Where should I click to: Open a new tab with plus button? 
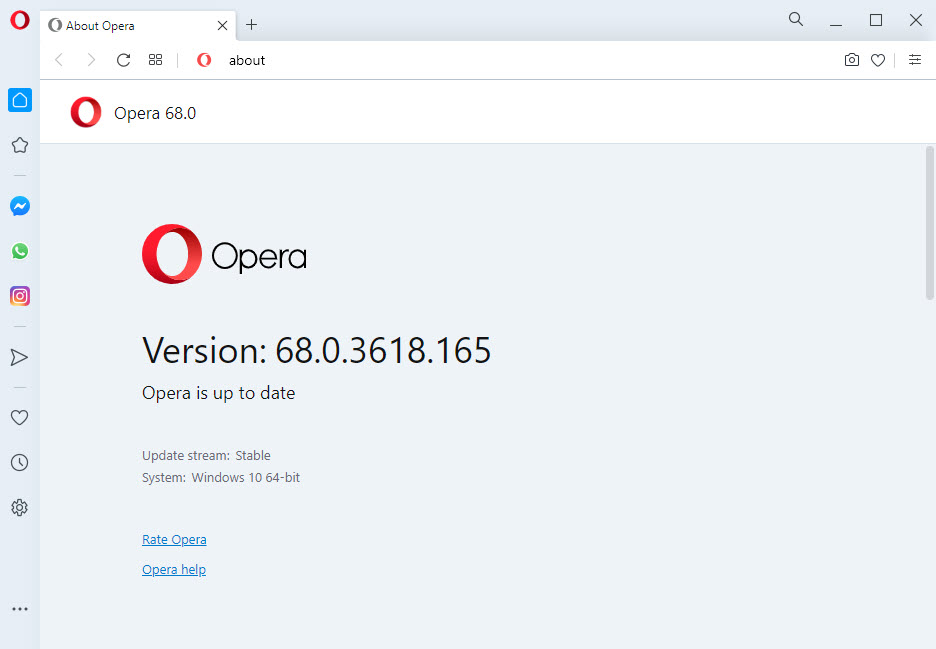251,24
